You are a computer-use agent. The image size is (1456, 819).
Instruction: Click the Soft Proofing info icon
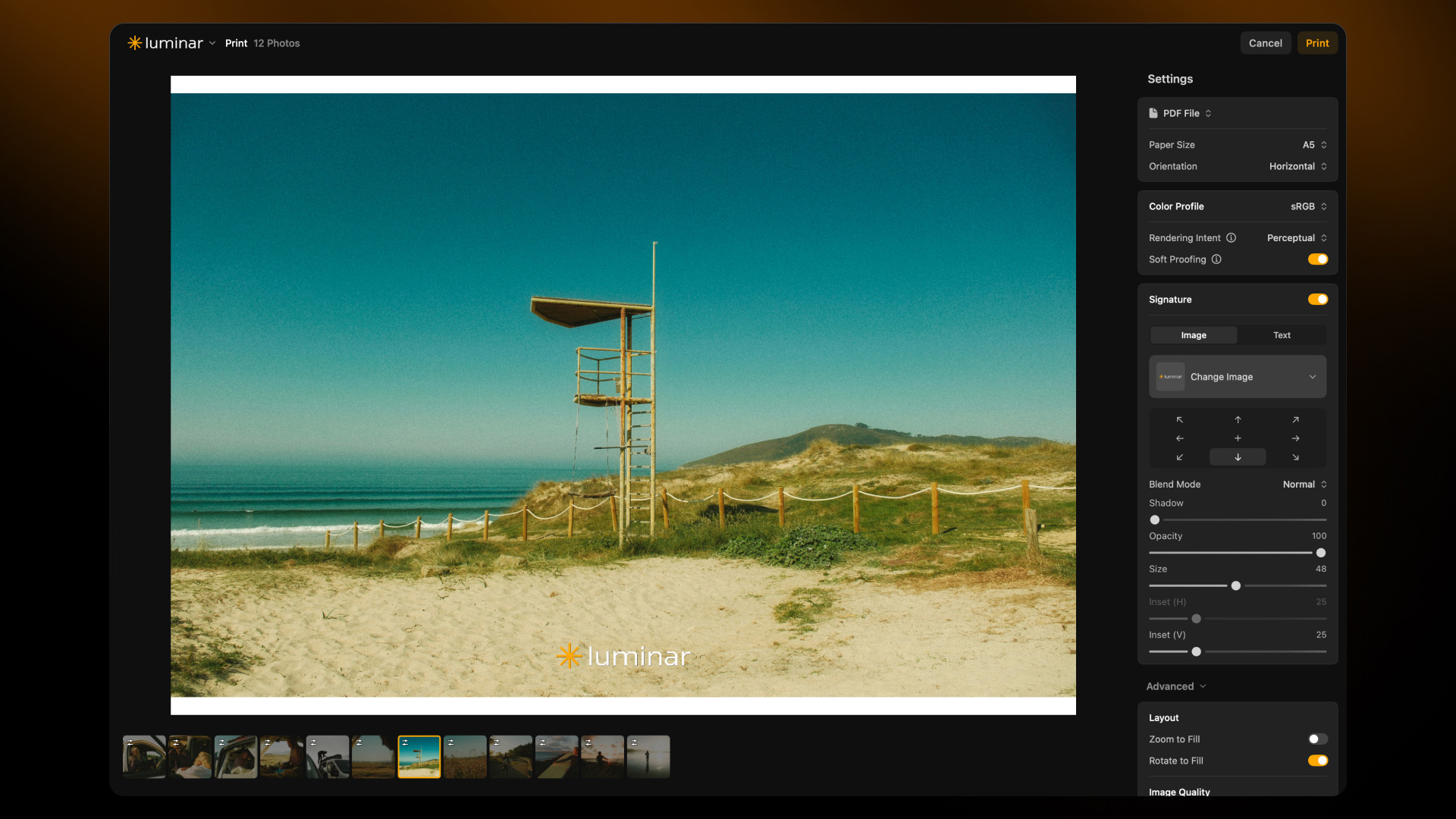1216,259
